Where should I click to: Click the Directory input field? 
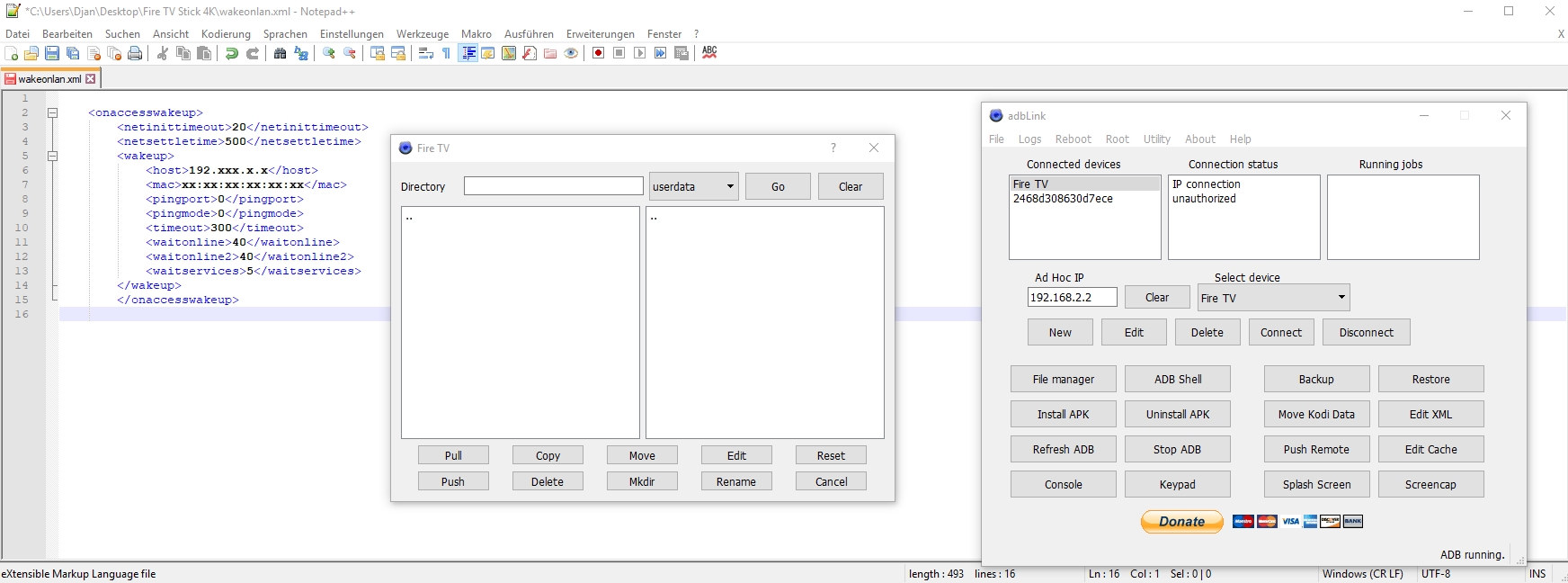tap(554, 186)
